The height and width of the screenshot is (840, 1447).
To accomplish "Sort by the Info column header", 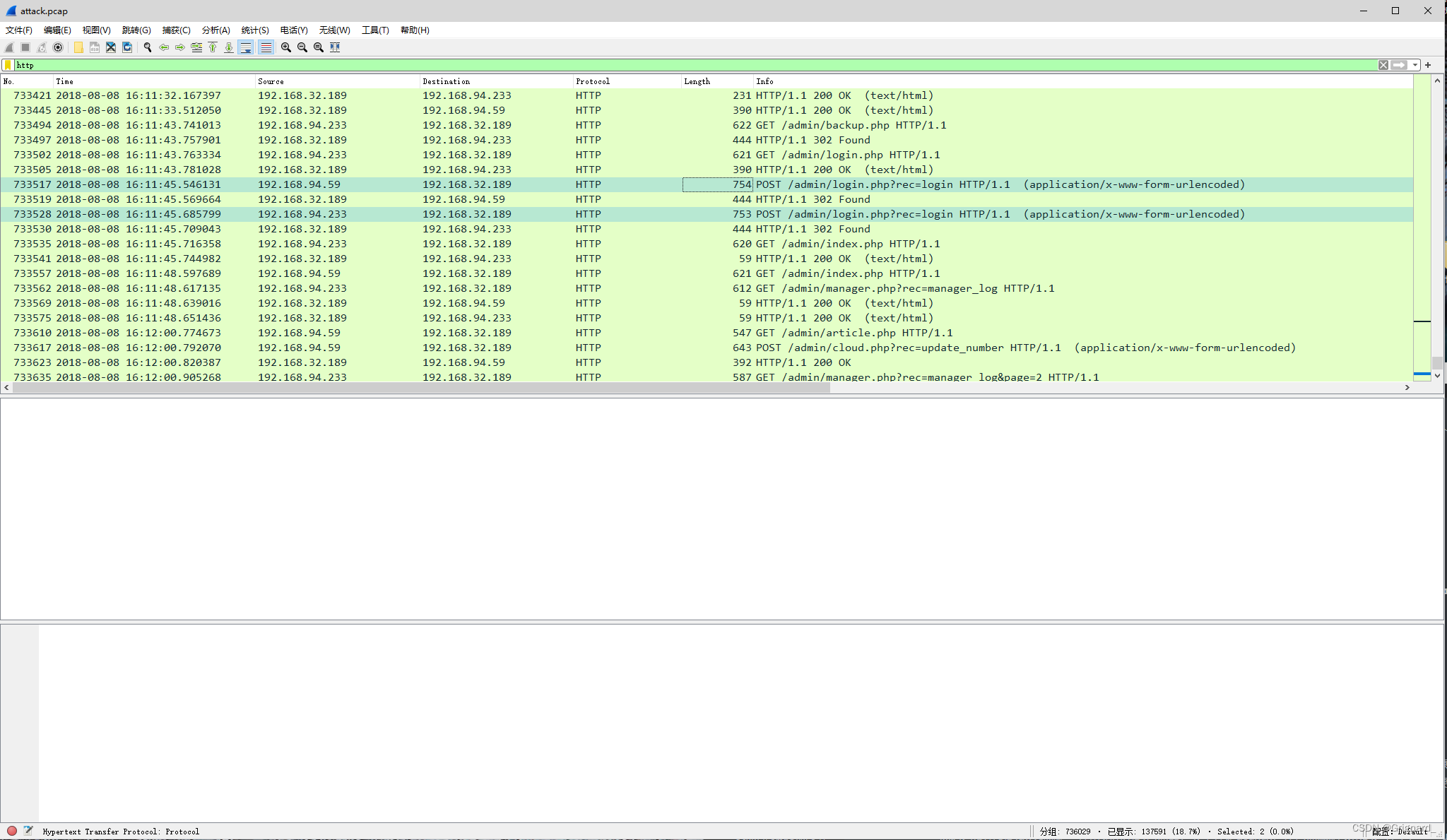I will (1083, 81).
